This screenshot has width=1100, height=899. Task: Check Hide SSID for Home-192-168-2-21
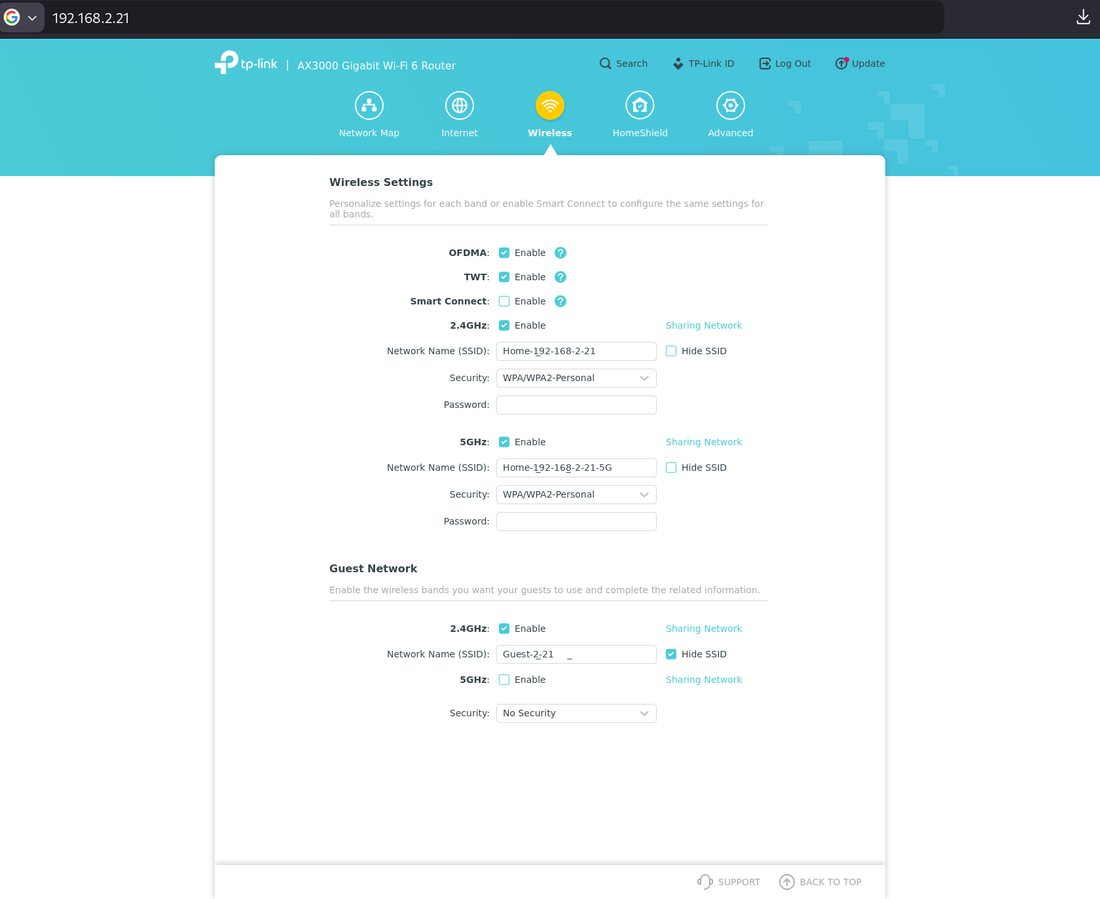pyautogui.click(x=671, y=351)
